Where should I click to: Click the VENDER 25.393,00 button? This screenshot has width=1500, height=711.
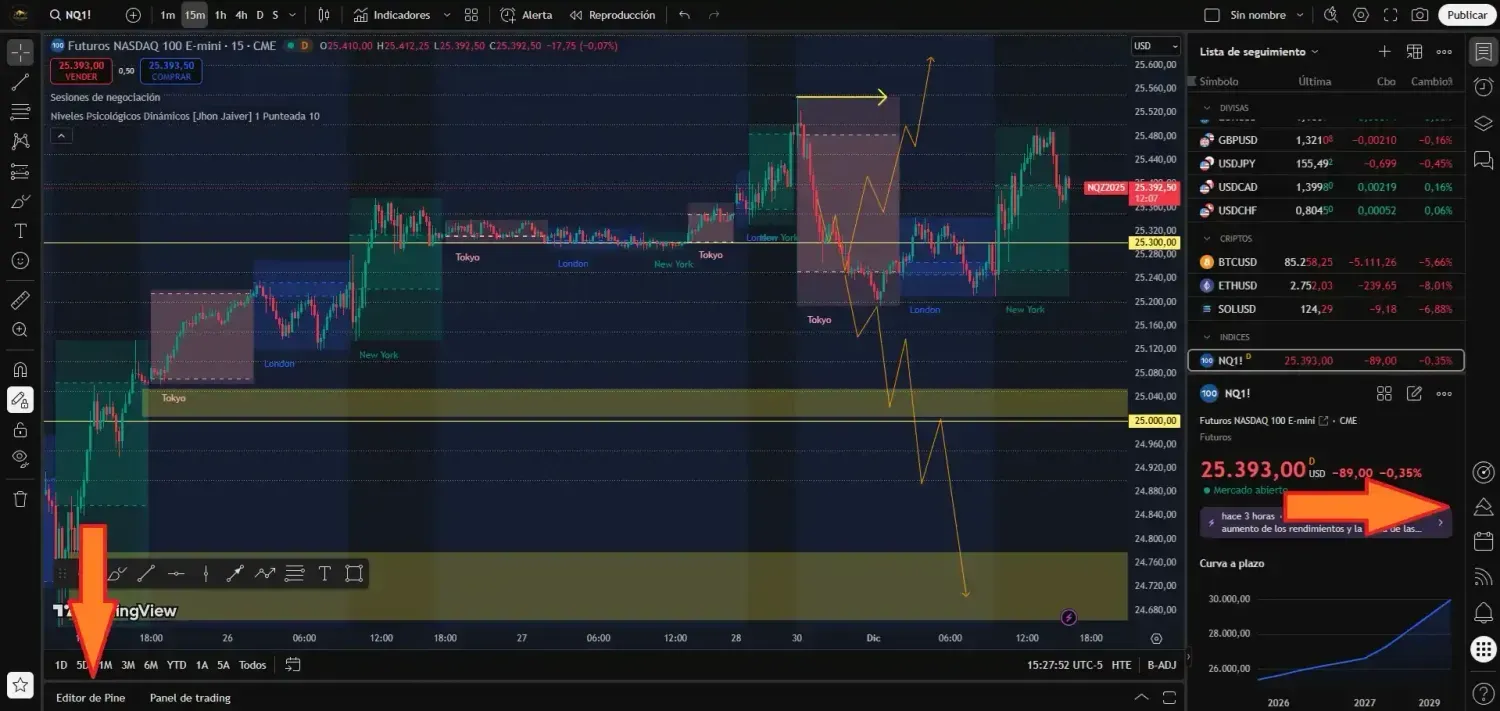point(81,71)
